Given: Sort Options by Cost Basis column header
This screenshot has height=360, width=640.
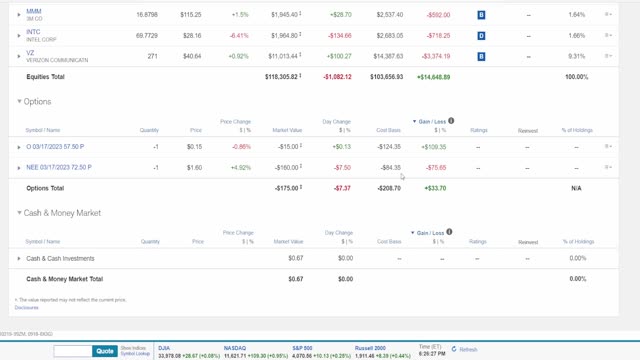Looking at the screenshot, I should pyautogui.click(x=388, y=130).
